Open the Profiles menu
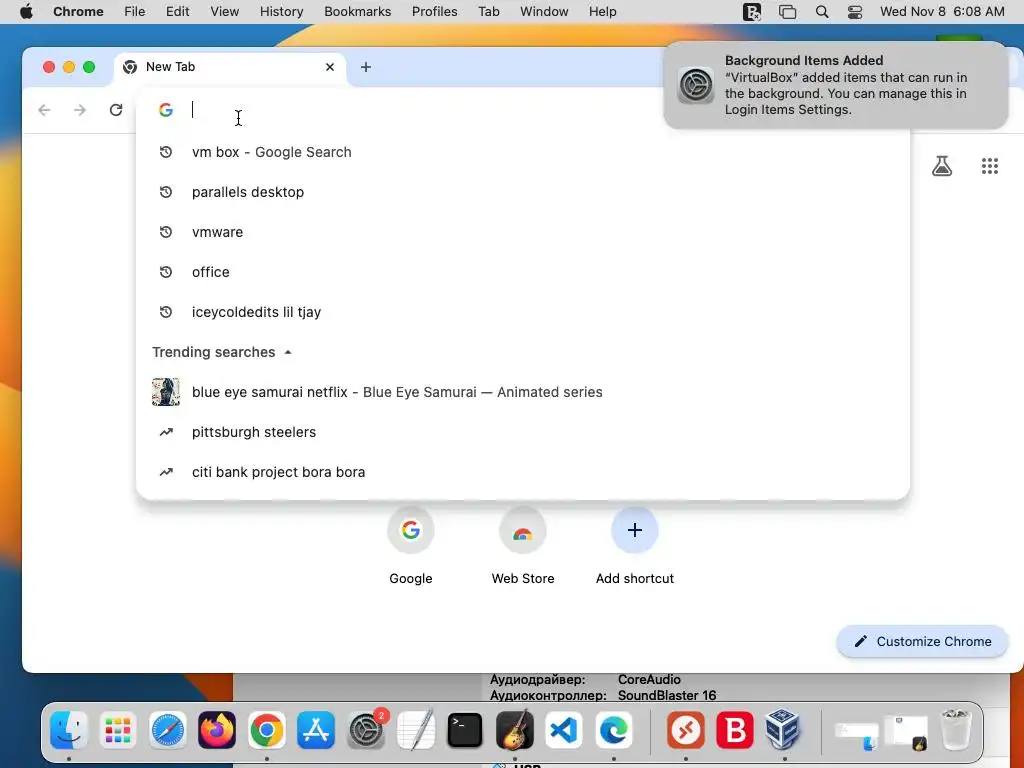1024x768 pixels. pos(434,11)
